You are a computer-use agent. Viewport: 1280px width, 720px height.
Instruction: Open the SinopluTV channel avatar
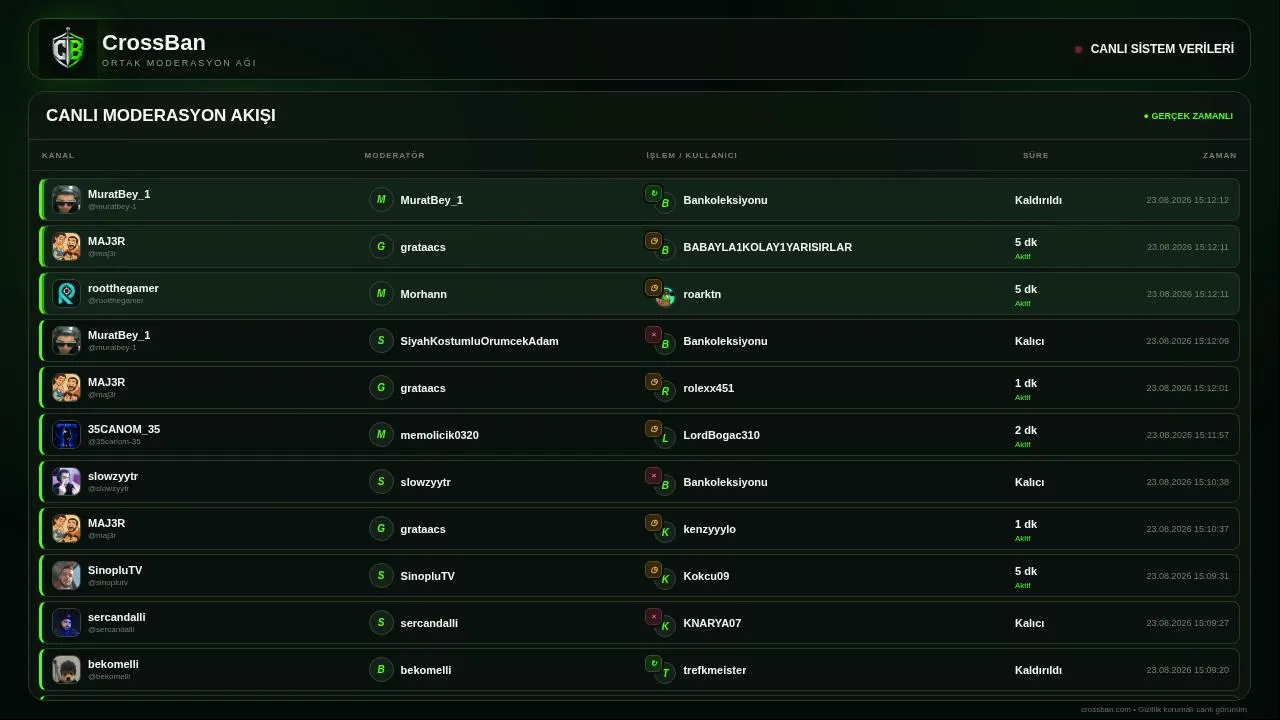(x=66, y=575)
